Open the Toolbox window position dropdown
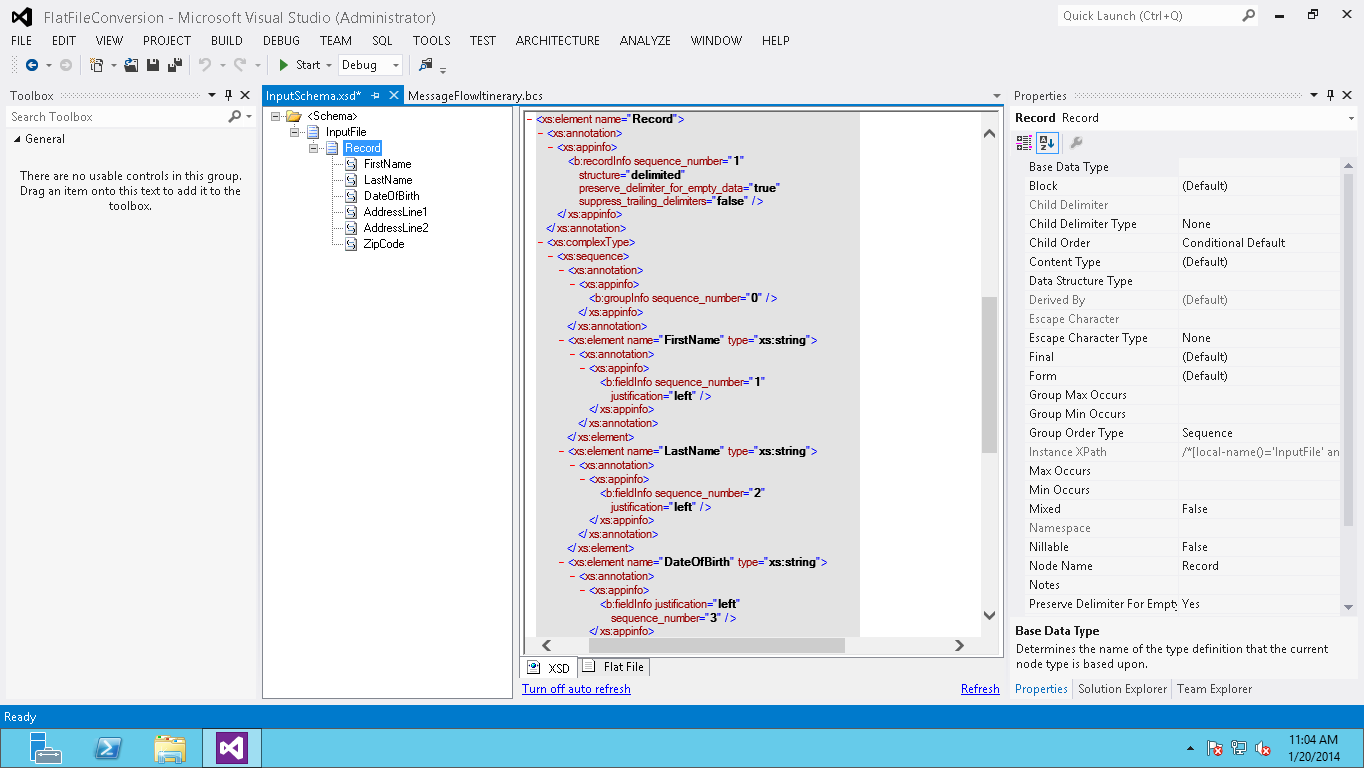 point(212,96)
